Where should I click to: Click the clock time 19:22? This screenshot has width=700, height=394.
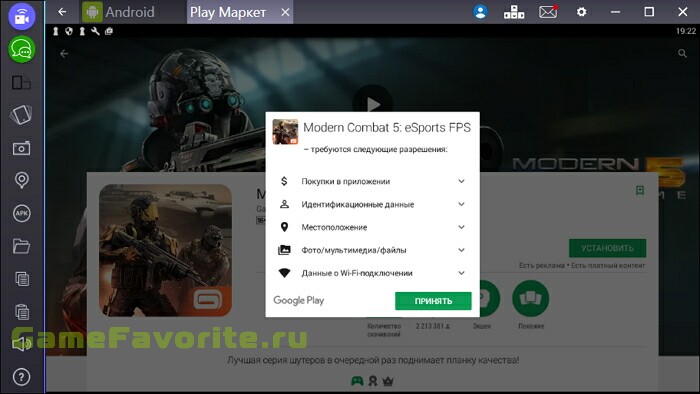tap(686, 31)
